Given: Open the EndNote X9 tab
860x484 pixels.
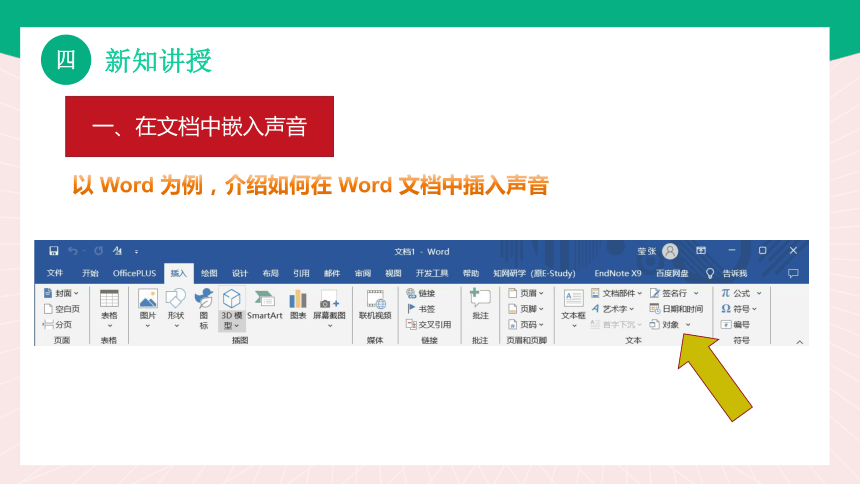Looking at the screenshot, I should 618,273.
